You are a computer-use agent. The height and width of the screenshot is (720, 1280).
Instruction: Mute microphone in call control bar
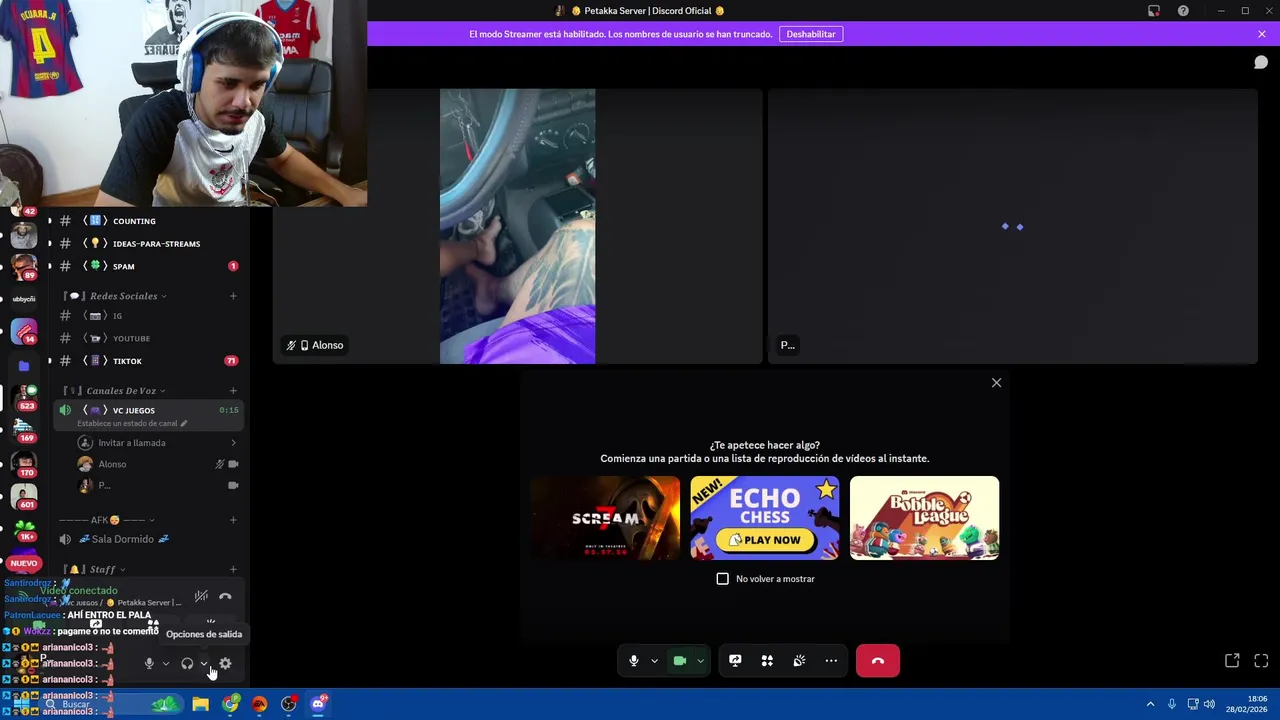[x=633, y=661]
